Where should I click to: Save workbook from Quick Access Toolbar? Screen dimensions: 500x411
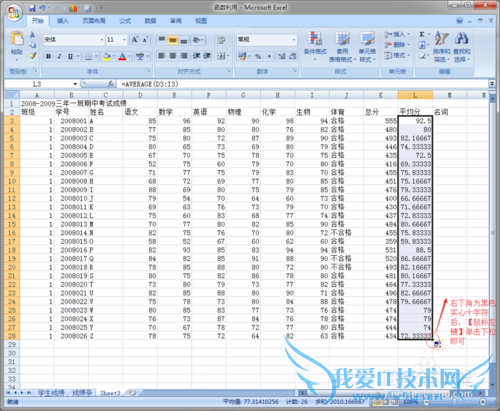[x=32, y=8]
